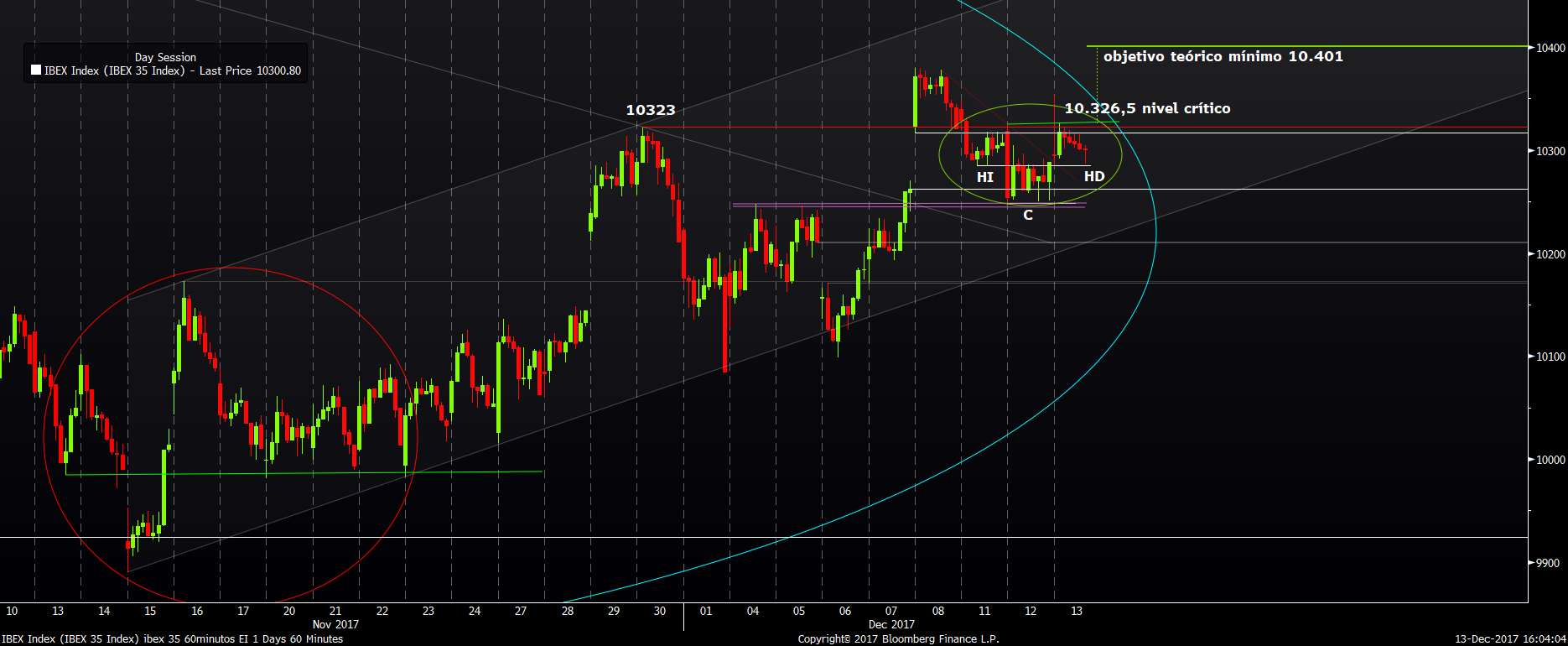Select the 13-Dec-2017 16:04:04 timestamp
This screenshot has height=646, width=1568.
pyautogui.click(x=1510, y=639)
